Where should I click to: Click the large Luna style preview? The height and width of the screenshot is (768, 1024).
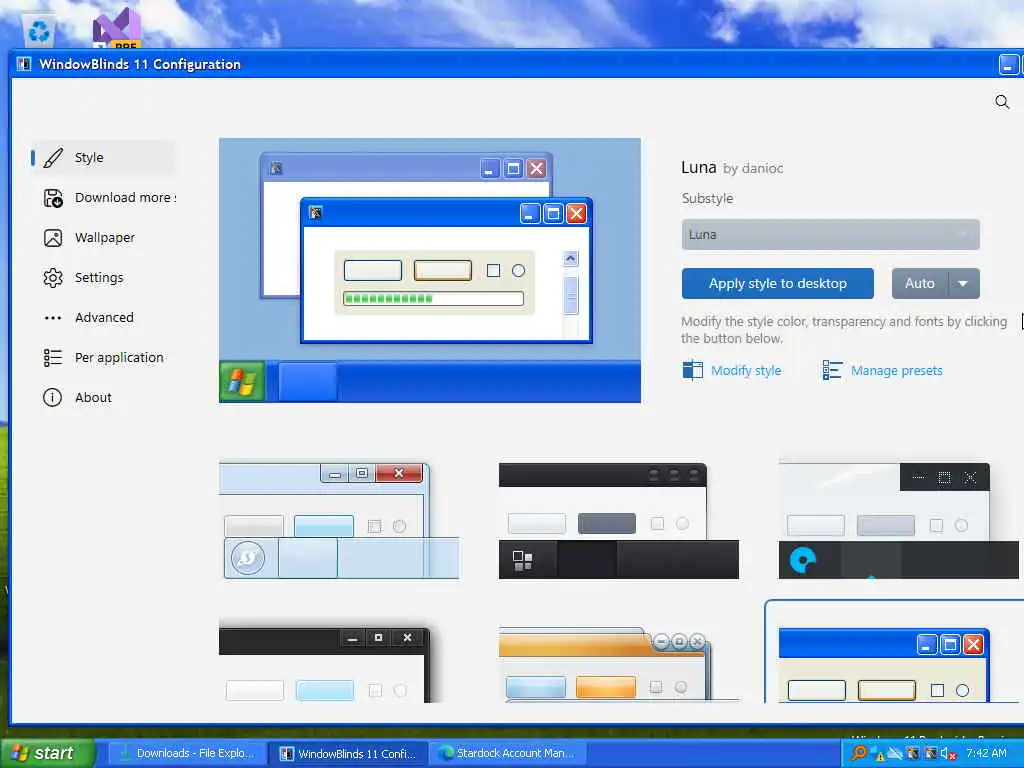430,270
